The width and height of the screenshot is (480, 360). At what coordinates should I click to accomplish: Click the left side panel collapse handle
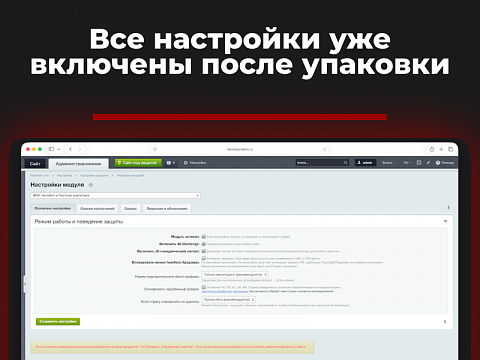pyautogui.click(x=25, y=284)
